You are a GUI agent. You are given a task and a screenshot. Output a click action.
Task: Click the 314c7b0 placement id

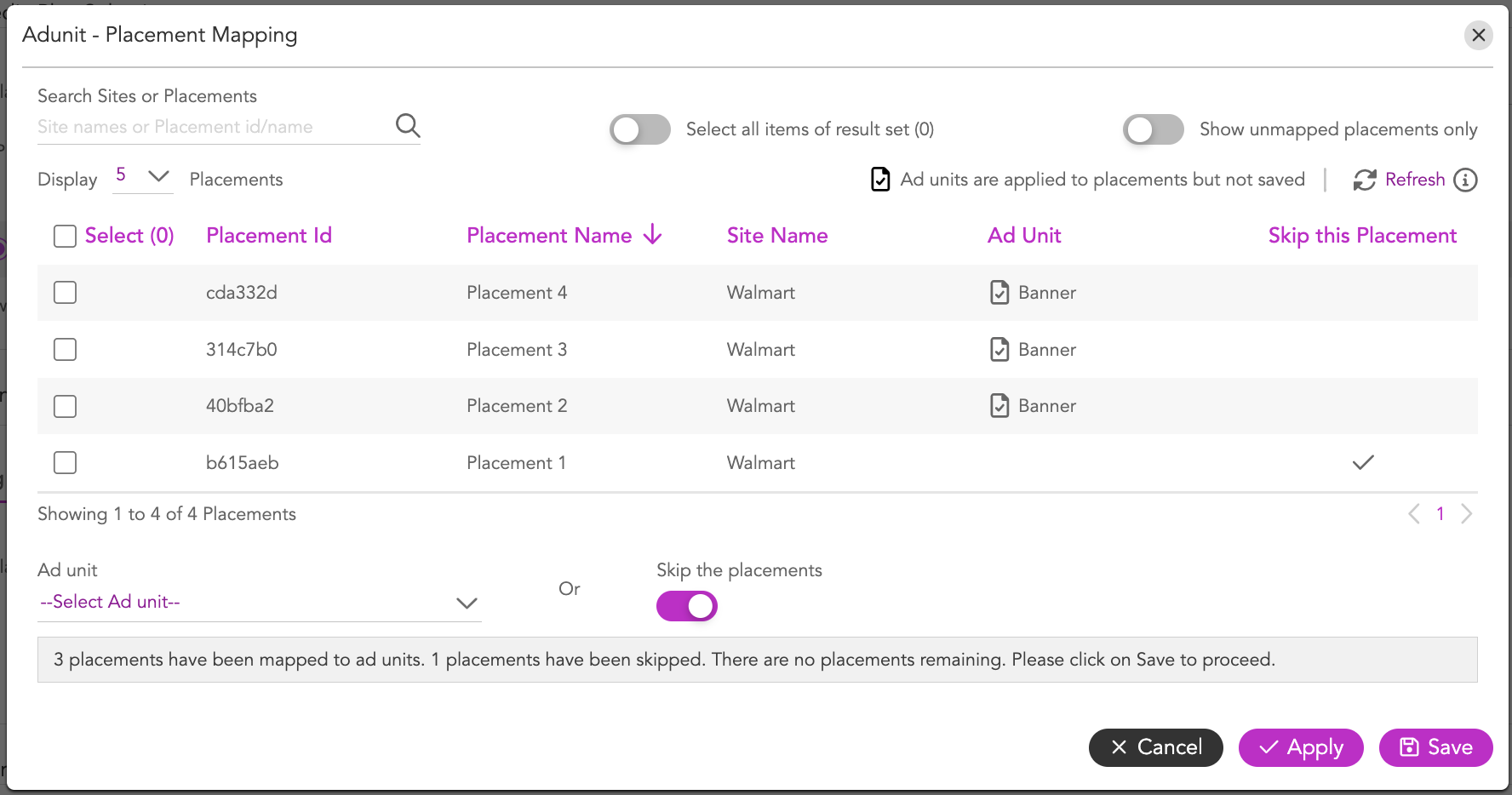[242, 349]
